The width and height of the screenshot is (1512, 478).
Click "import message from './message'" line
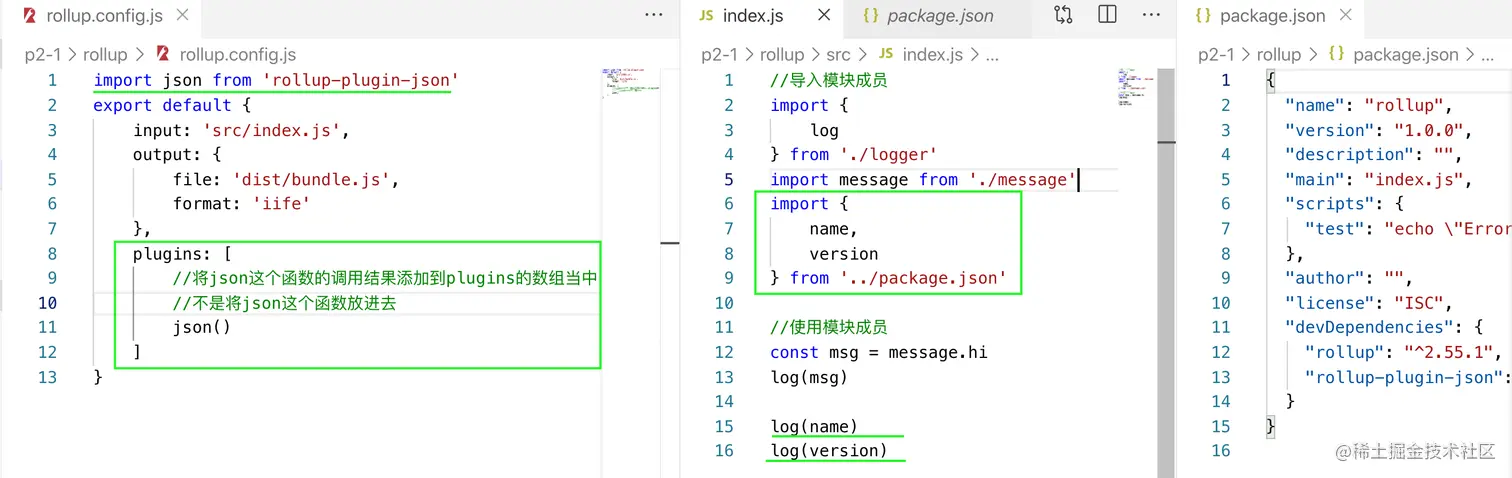pos(923,180)
